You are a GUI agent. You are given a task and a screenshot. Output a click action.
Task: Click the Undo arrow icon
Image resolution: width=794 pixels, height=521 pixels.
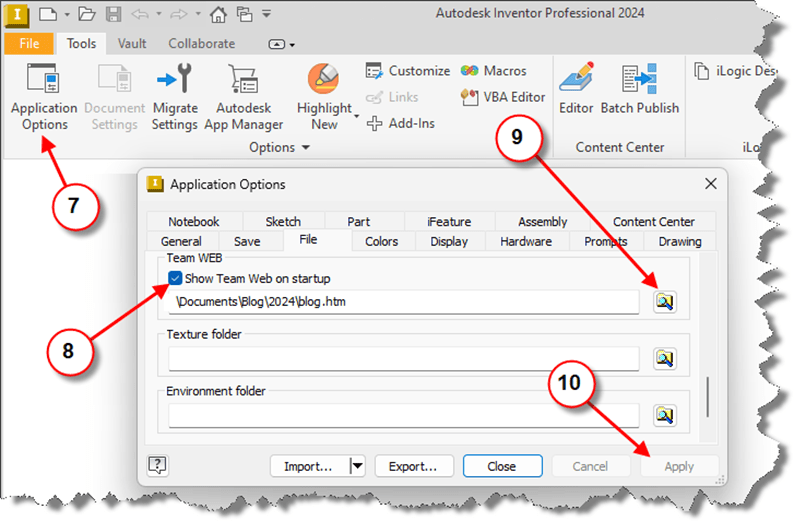point(140,14)
